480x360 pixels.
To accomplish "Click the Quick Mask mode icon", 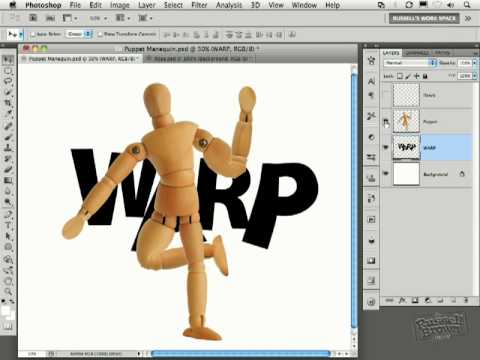I will (8, 327).
